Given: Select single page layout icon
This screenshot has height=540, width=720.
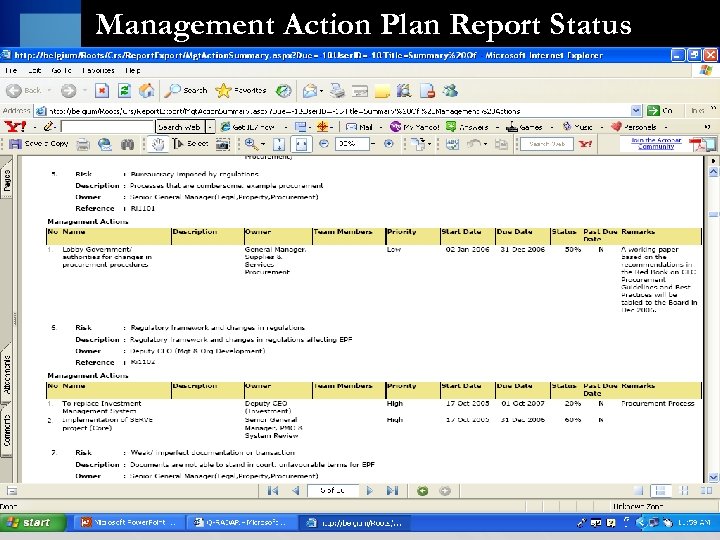Looking at the screenshot, I should pos(638,491).
